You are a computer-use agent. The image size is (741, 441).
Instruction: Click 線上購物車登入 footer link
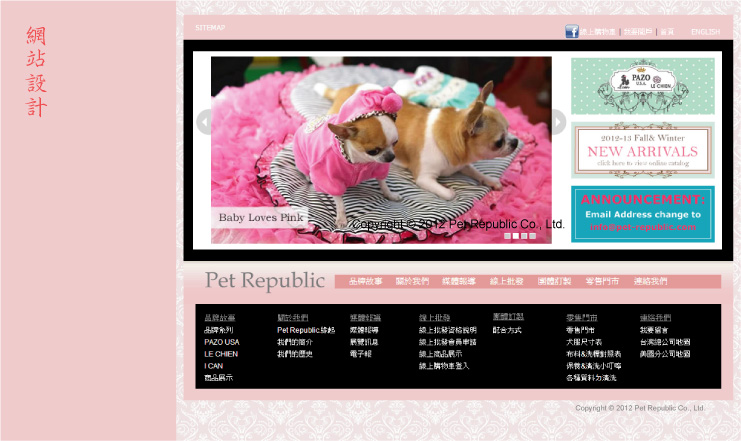click(x=444, y=366)
